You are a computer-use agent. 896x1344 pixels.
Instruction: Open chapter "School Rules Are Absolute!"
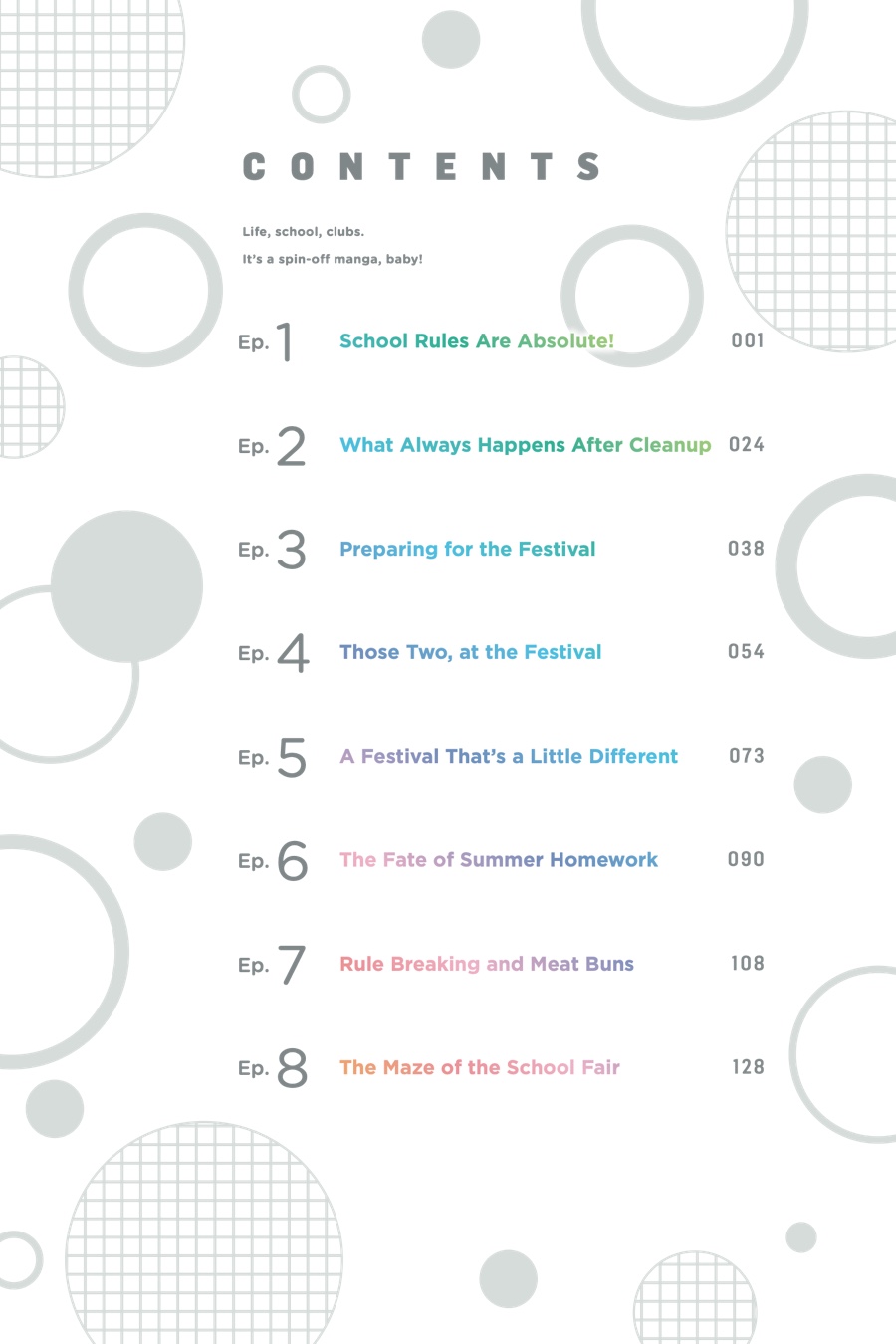coord(476,341)
